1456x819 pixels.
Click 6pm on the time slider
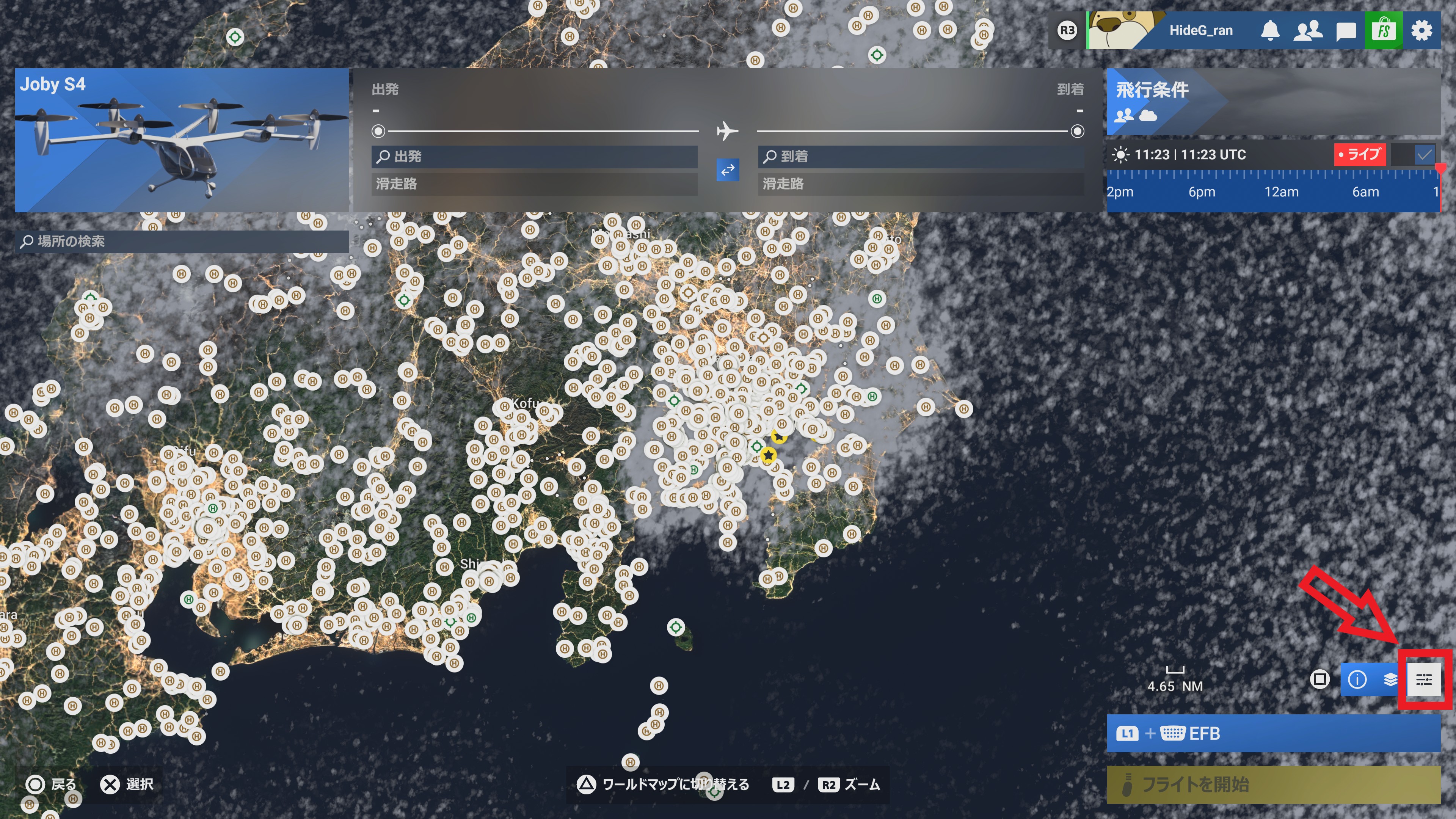pyautogui.click(x=1202, y=192)
